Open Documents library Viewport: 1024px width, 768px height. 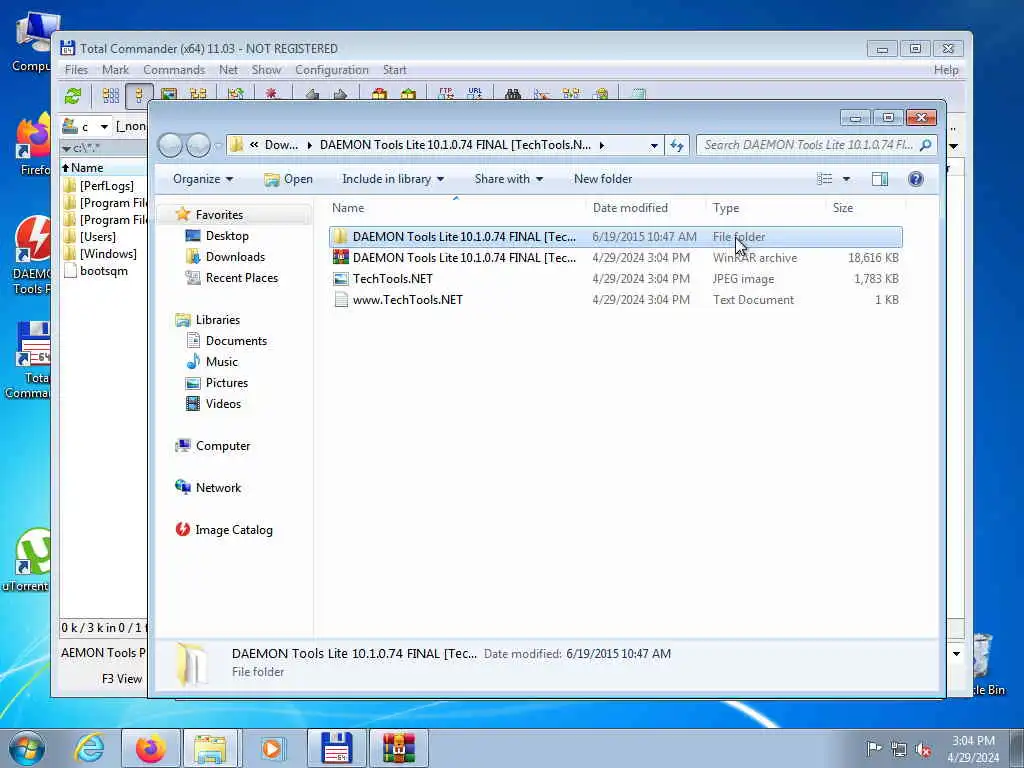pyautogui.click(x=236, y=341)
